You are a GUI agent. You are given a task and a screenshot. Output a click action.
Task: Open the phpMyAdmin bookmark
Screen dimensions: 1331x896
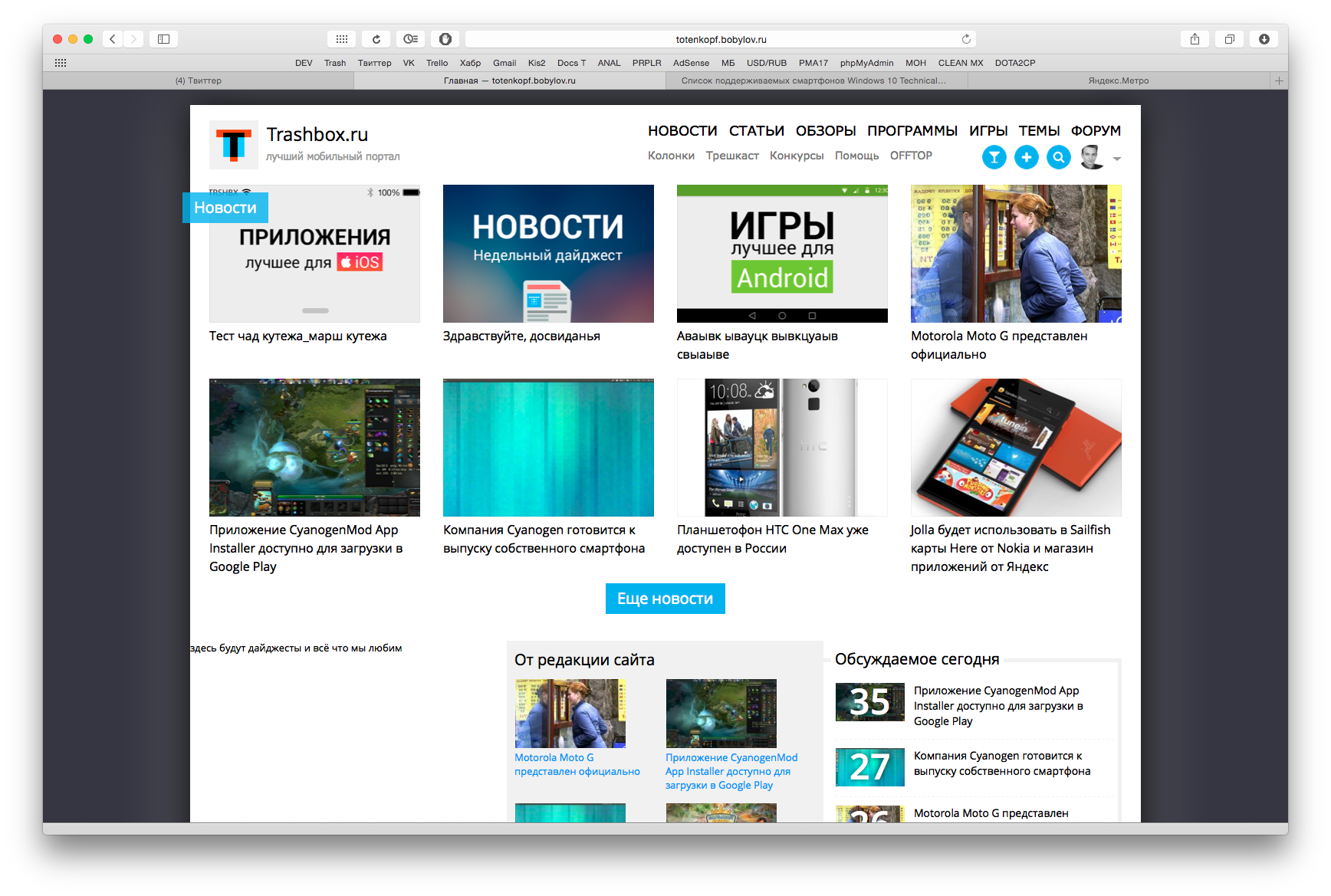pyautogui.click(x=866, y=63)
